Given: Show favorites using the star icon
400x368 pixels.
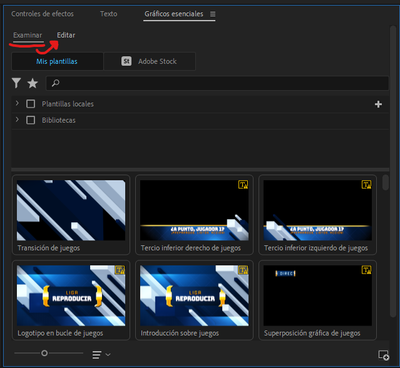Looking at the screenshot, I should (x=32, y=83).
